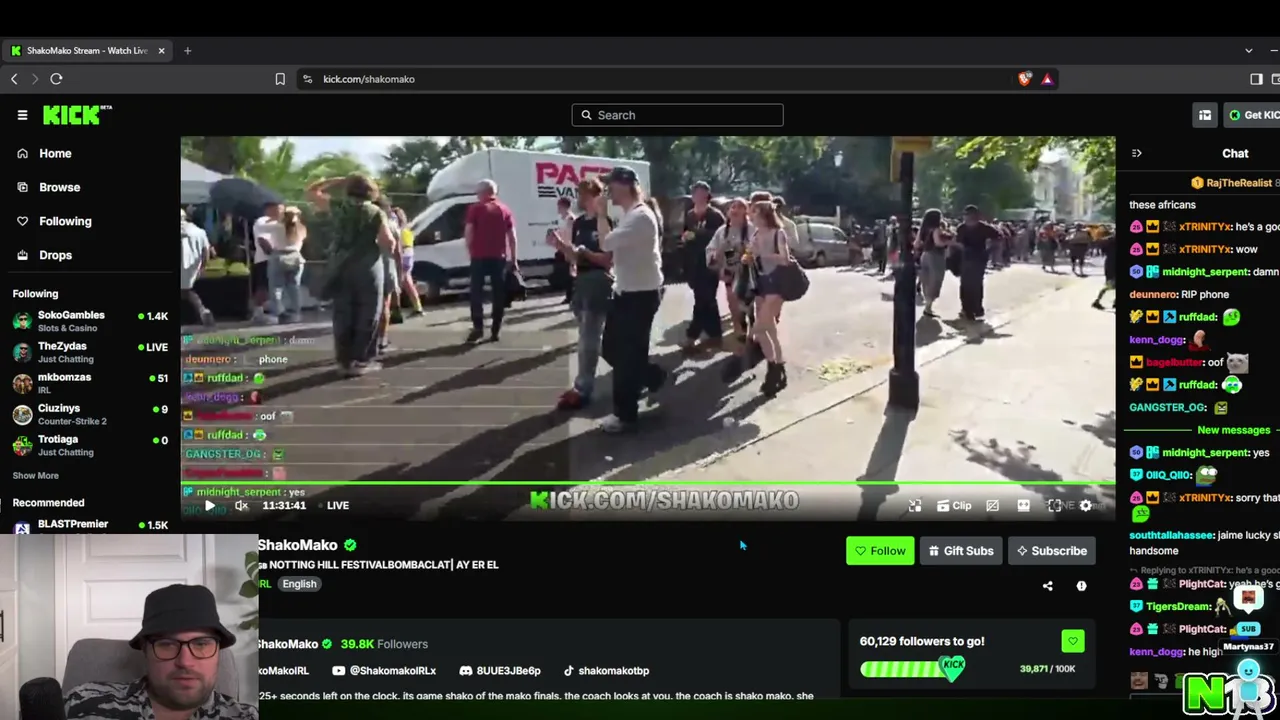Viewport: 1280px width, 720px height.
Task: Open the picture-in-picture mini player icon
Action: [x=915, y=506]
